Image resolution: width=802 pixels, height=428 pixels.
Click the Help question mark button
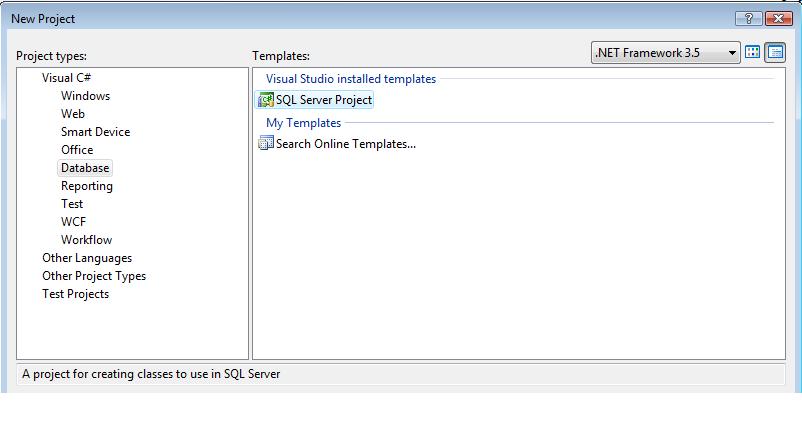click(748, 19)
